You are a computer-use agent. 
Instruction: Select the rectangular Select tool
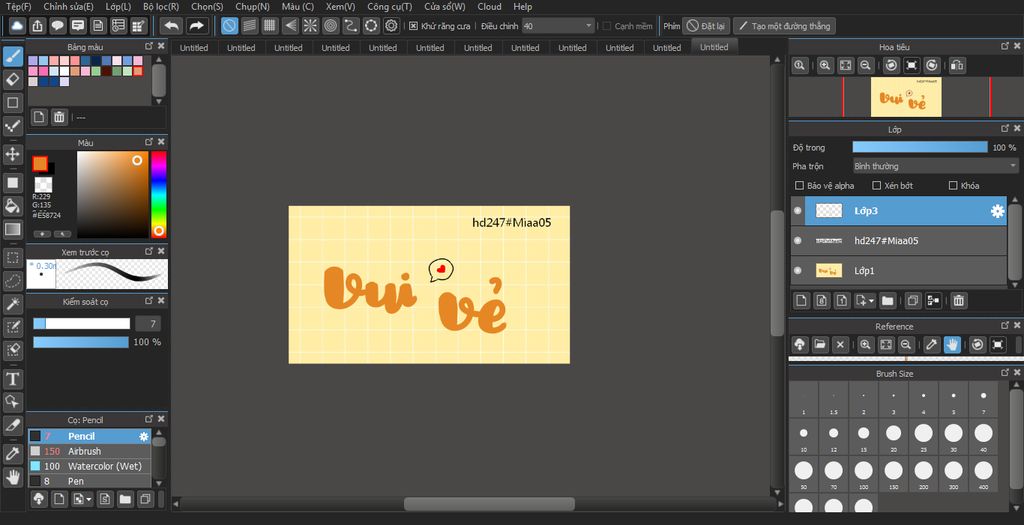12,257
